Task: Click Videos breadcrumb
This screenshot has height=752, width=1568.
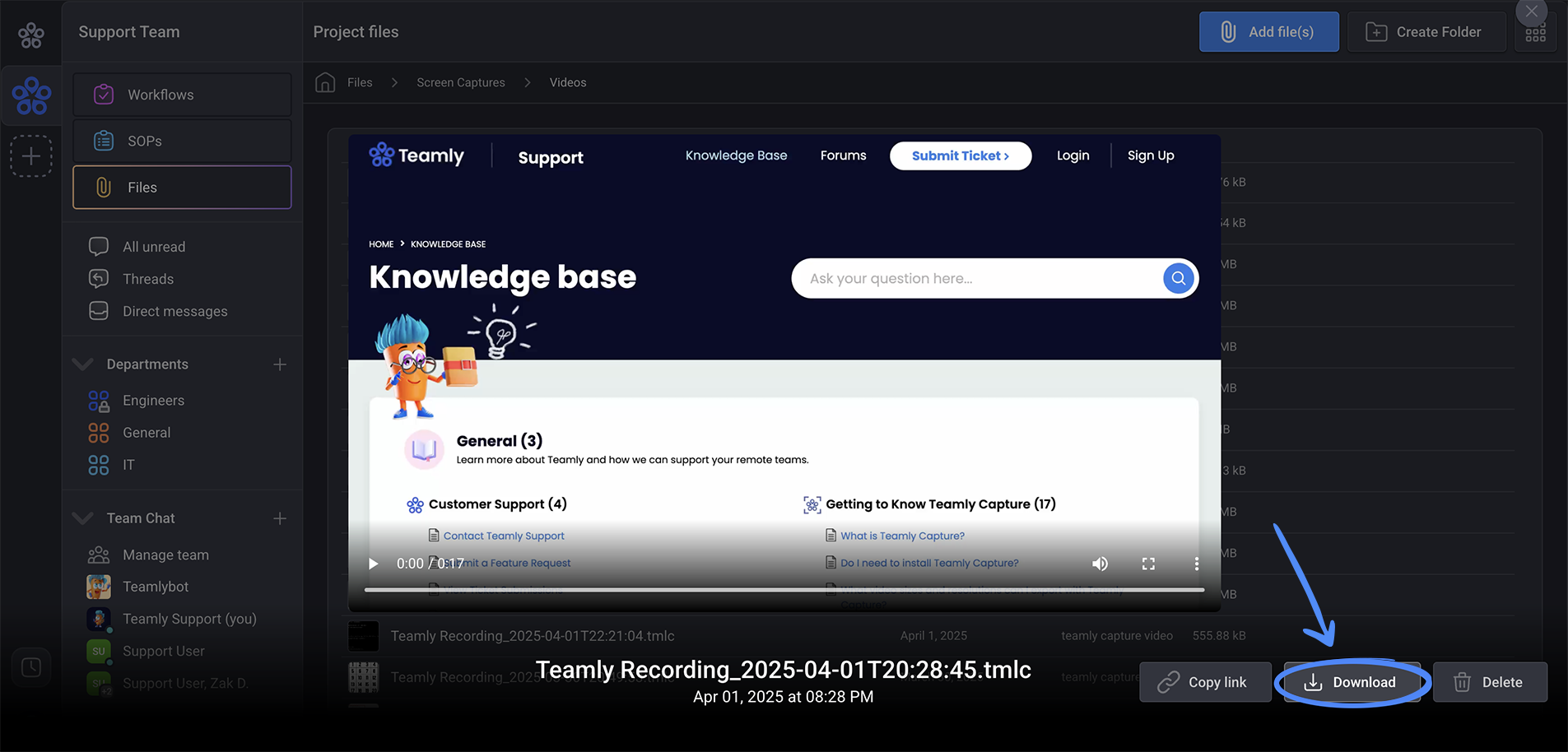Action: coord(568,82)
